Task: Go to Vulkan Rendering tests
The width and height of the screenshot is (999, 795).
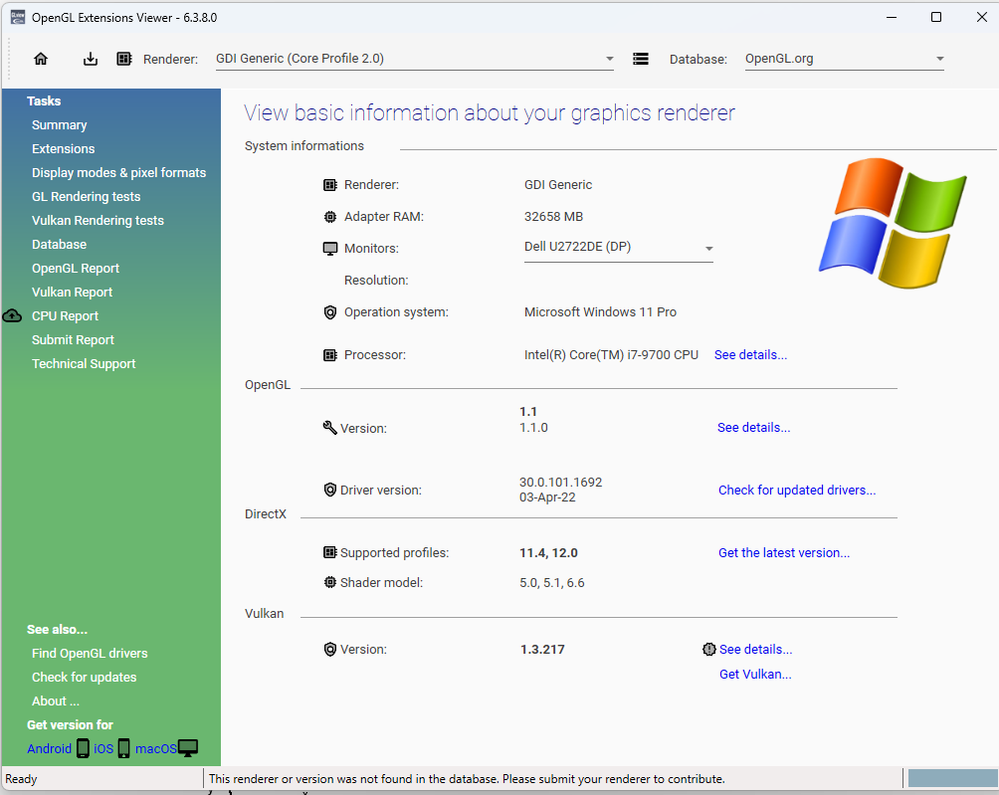Action: [97, 220]
